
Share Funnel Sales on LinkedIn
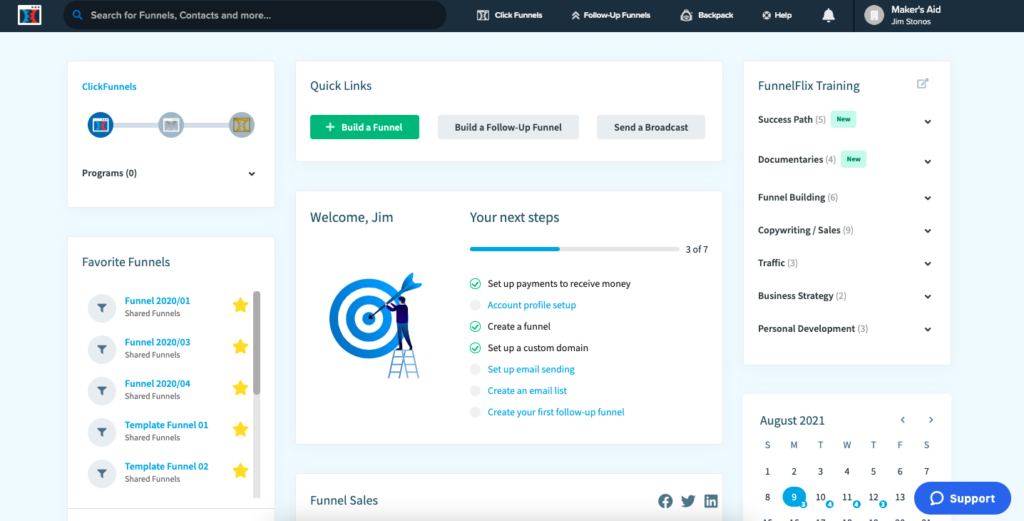coord(711,501)
